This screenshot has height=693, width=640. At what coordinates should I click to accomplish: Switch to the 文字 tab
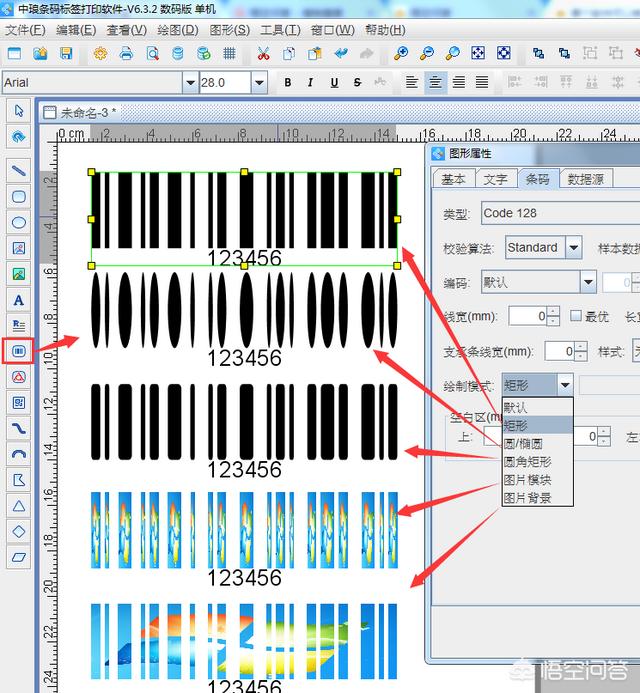click(x=495, y=179)
